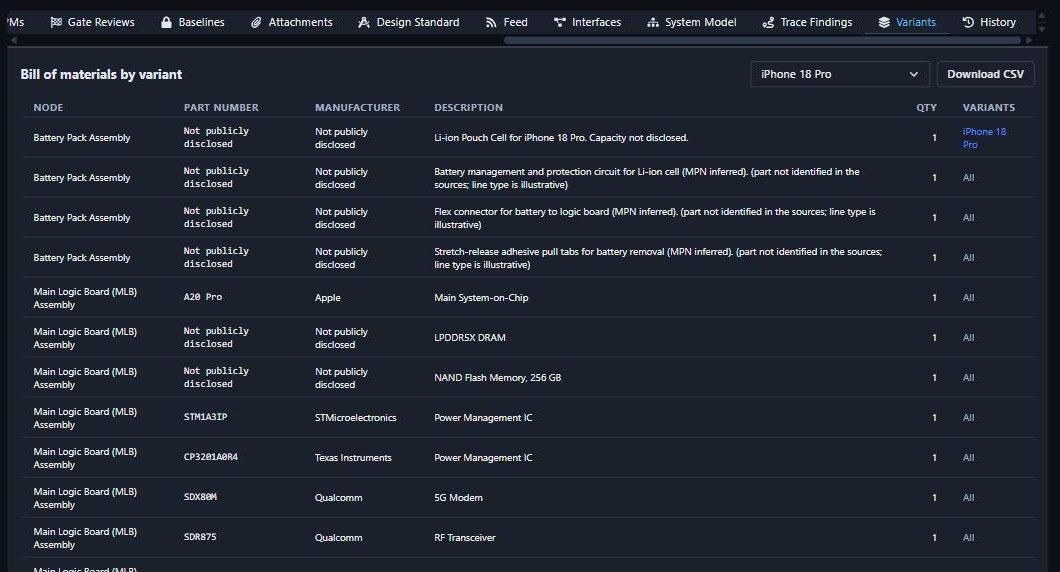Viewport: 1060px width, 572px height.
Task: Switch to the Interfaces tab
Action: (x=587, y=22)
